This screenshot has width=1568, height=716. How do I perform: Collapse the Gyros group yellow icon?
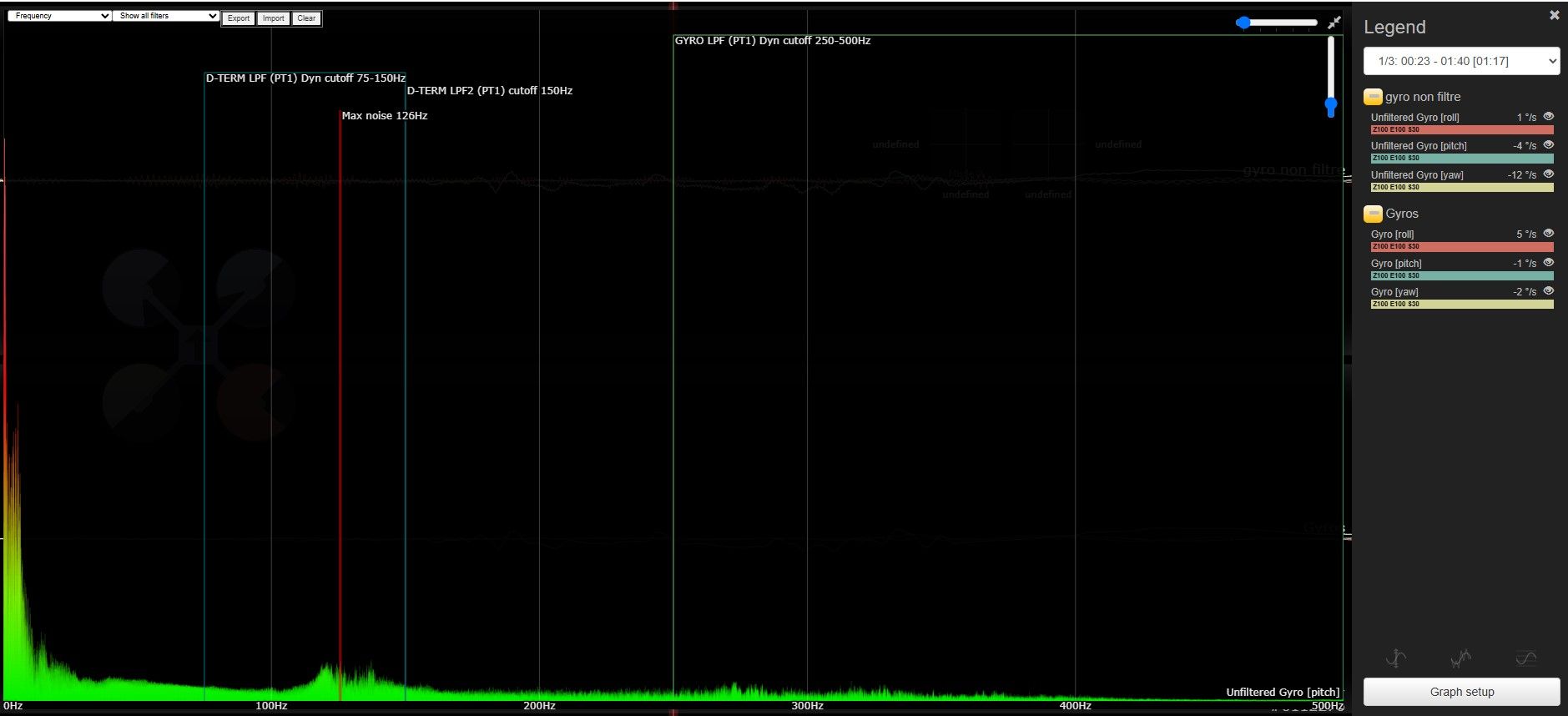coord(1373,214)
